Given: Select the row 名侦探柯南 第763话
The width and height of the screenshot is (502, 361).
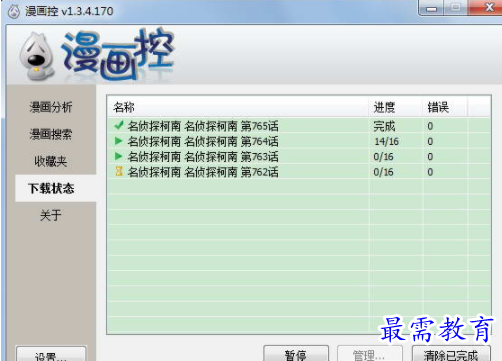Looking at the screenshot, I should 299,156.
